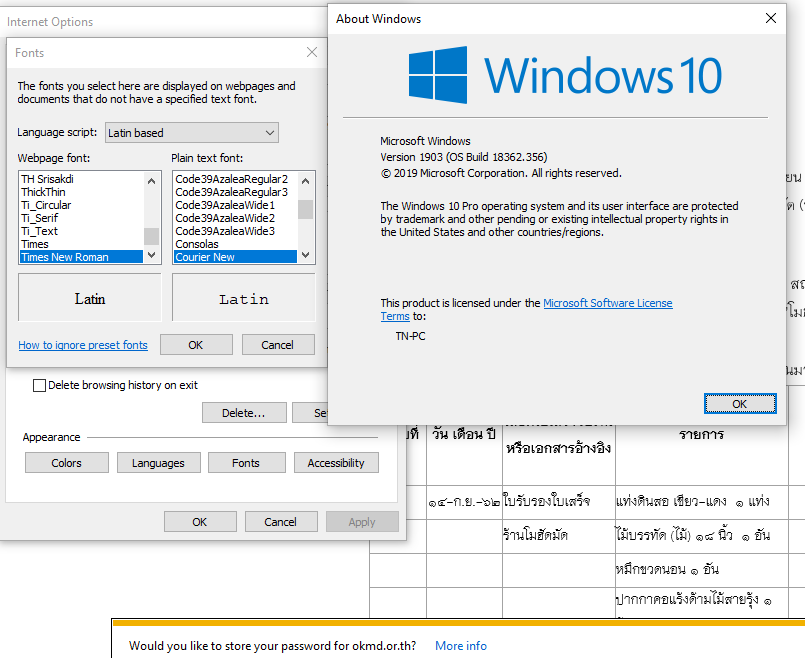805x658 pixels.
Task: Click Apply in Internet Options
Action: click(362, 522)
